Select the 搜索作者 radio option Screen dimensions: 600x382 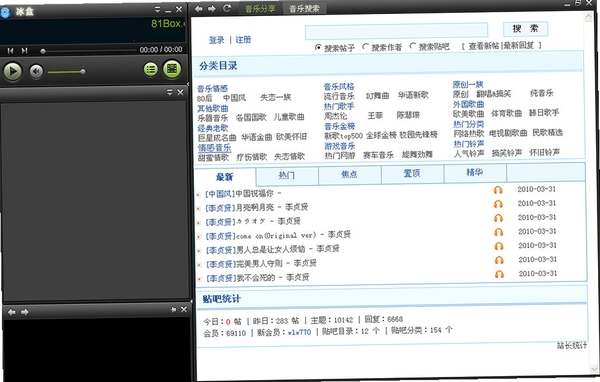365,47
